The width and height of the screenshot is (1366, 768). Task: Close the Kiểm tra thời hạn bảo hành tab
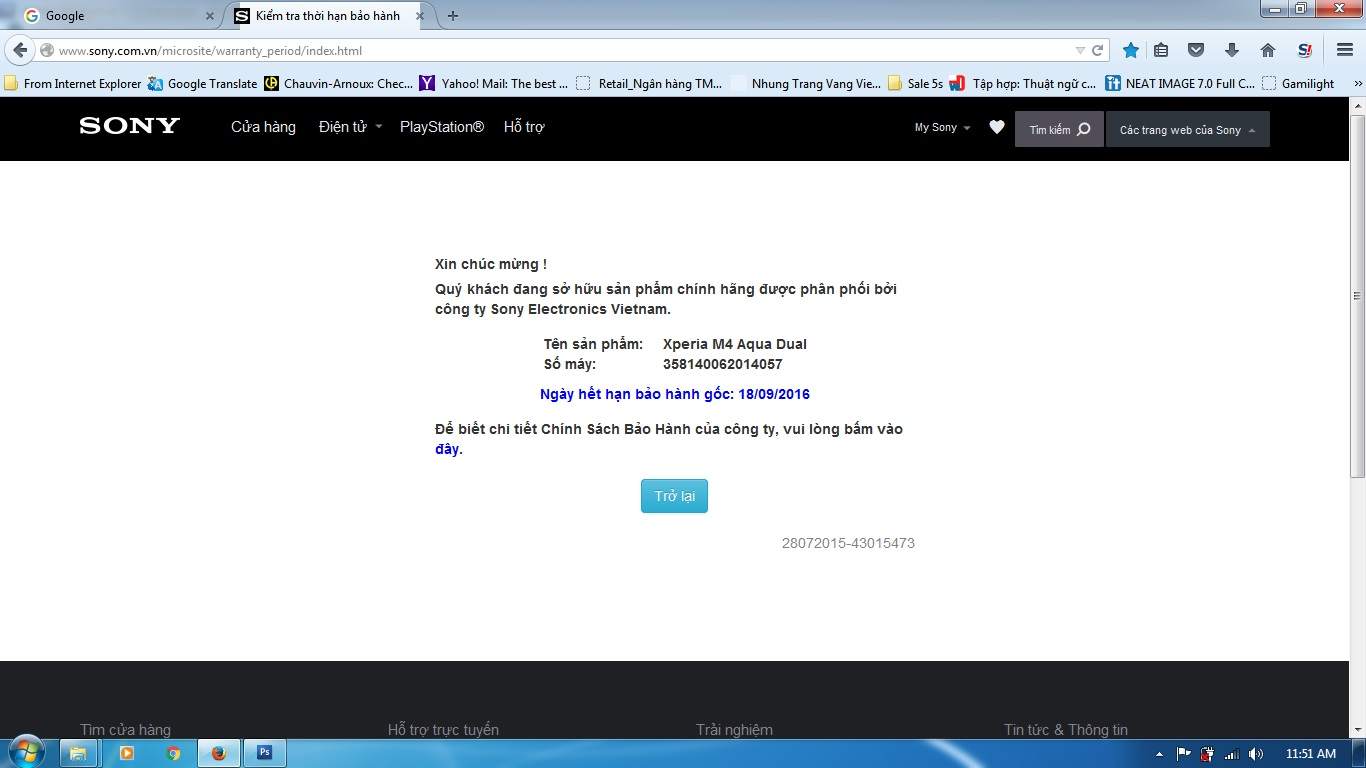pos(420,16)
